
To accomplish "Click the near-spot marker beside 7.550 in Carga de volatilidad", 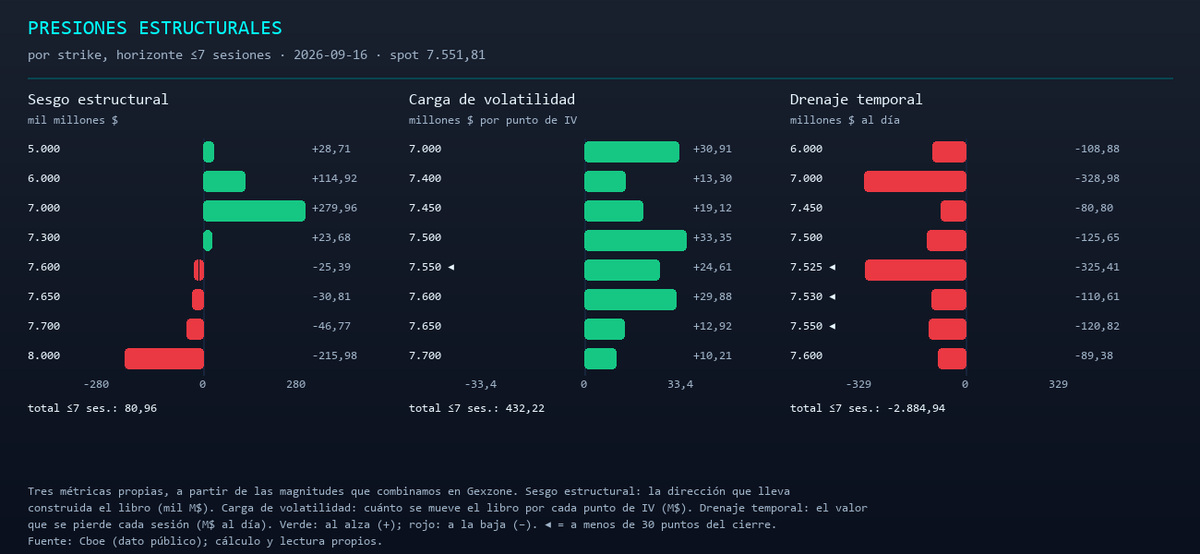I will pos(451,268).
